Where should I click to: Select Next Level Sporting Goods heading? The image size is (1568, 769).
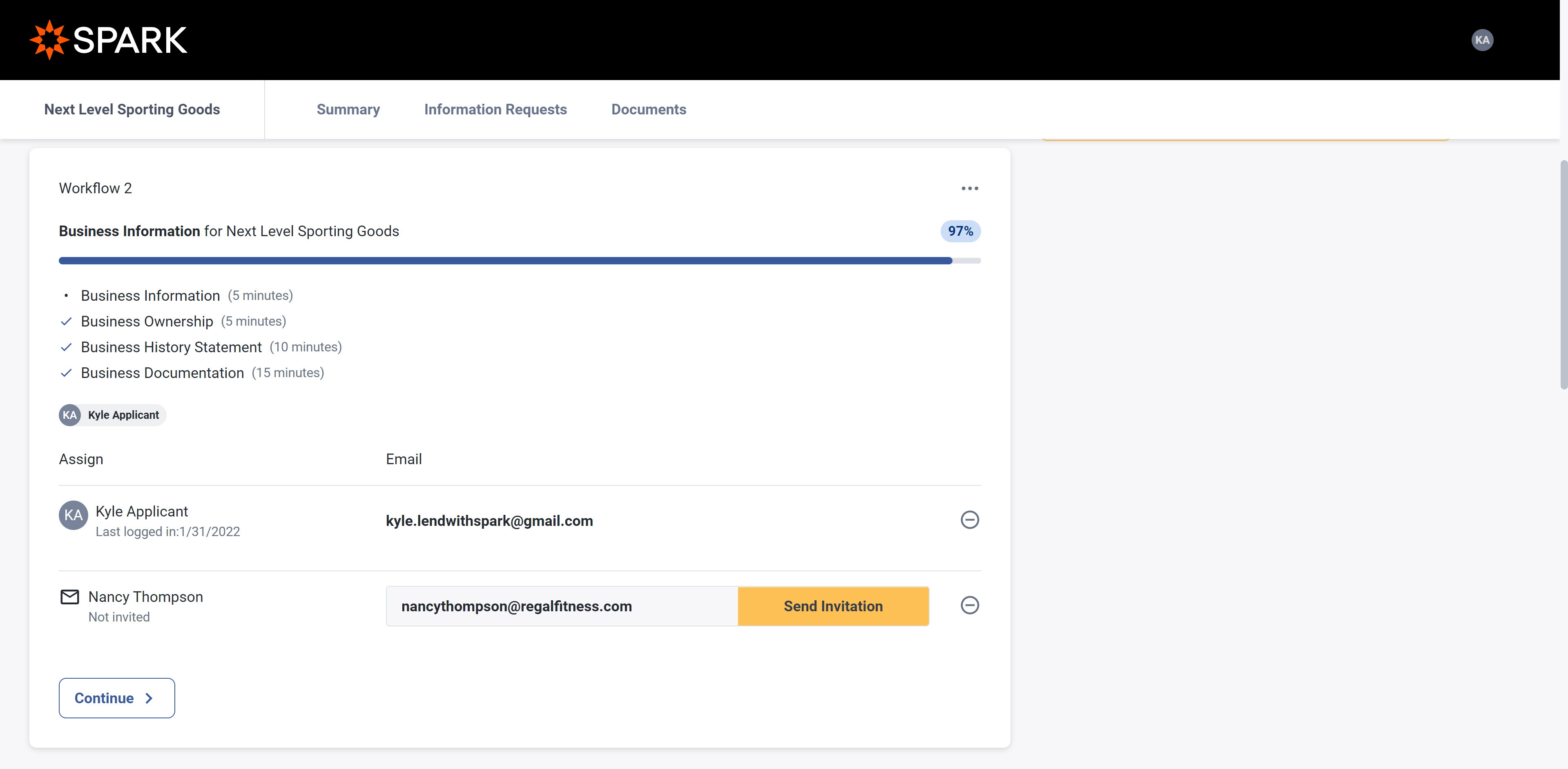pyautogui.click(x=132, y=110)
